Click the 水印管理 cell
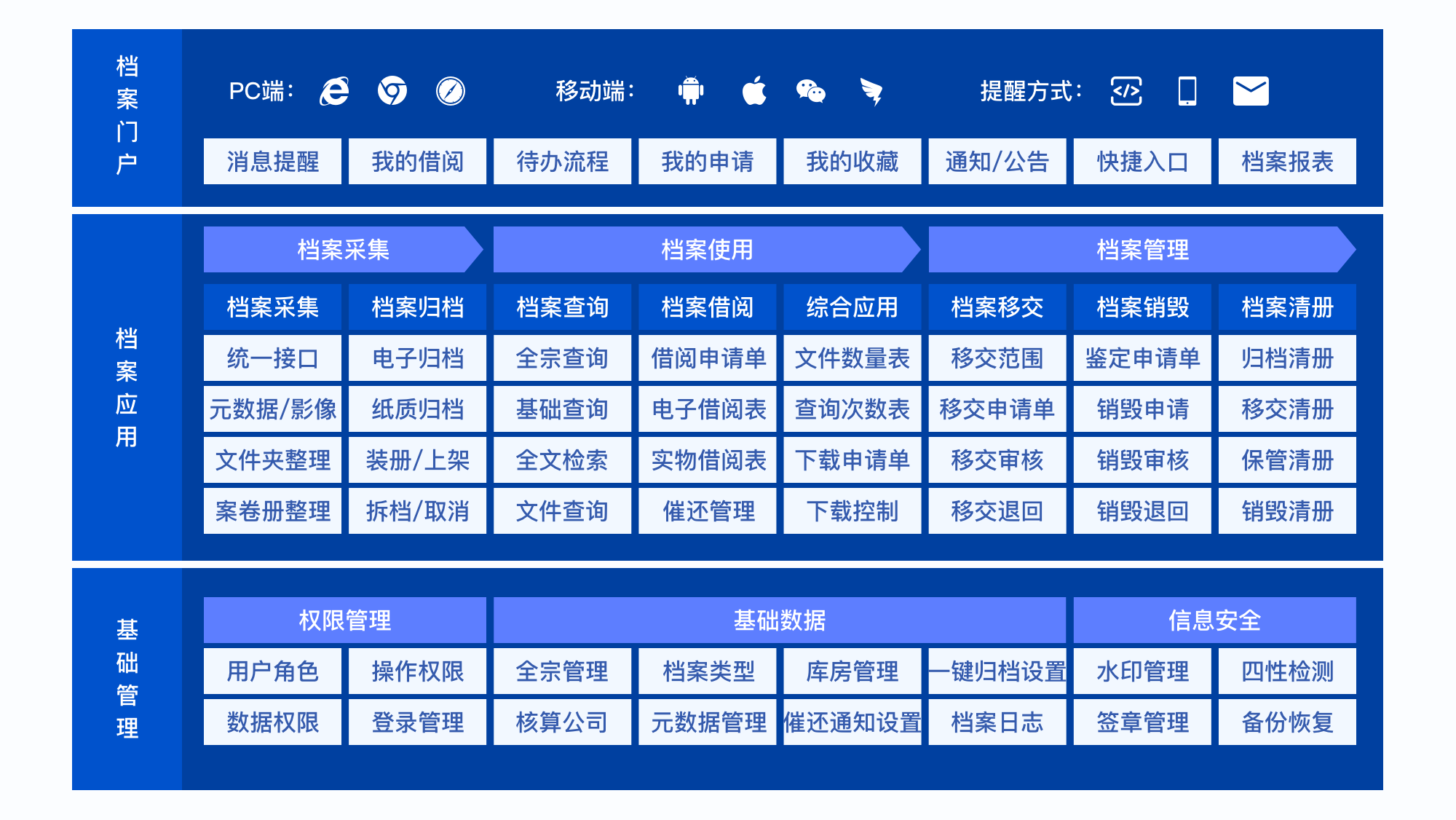The height and width of the screenshot is (820, 1456). coord(1142,671)
